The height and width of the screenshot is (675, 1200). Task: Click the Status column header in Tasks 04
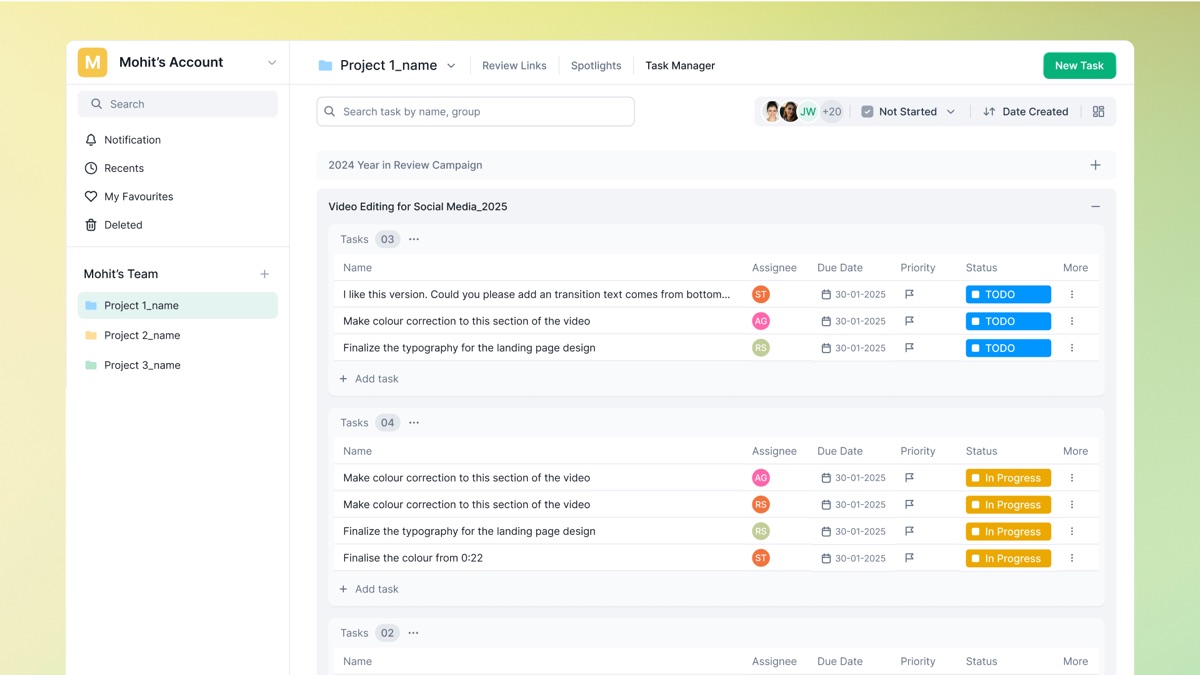pyautogui.click(x=981, y=451)
